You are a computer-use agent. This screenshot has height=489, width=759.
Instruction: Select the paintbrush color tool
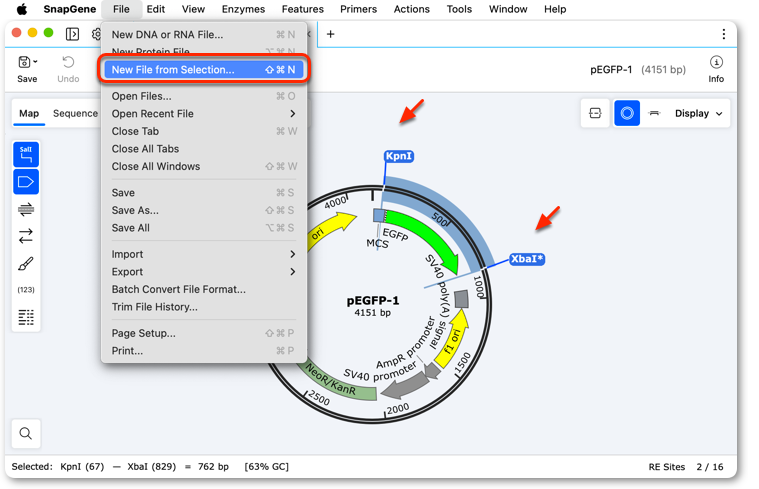(x=26, y=263)
